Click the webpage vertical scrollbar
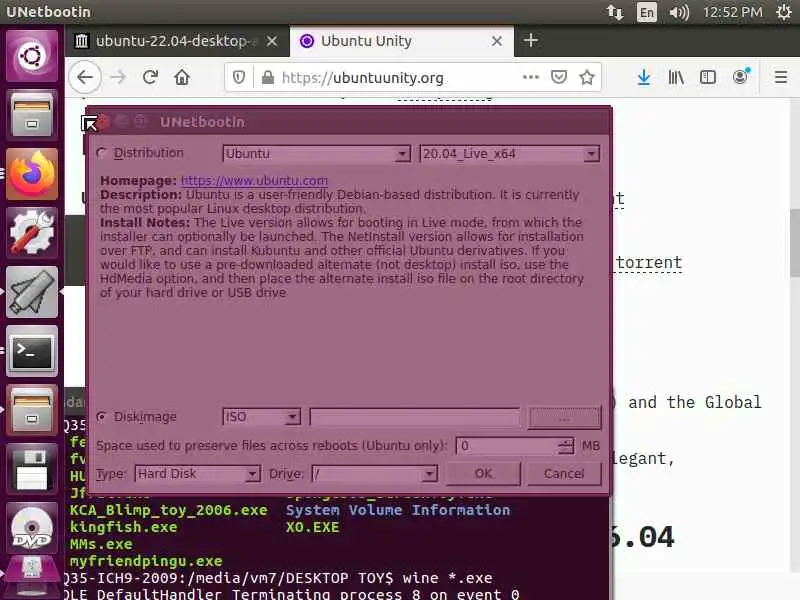The image size is (800, 600). point(794,243)
